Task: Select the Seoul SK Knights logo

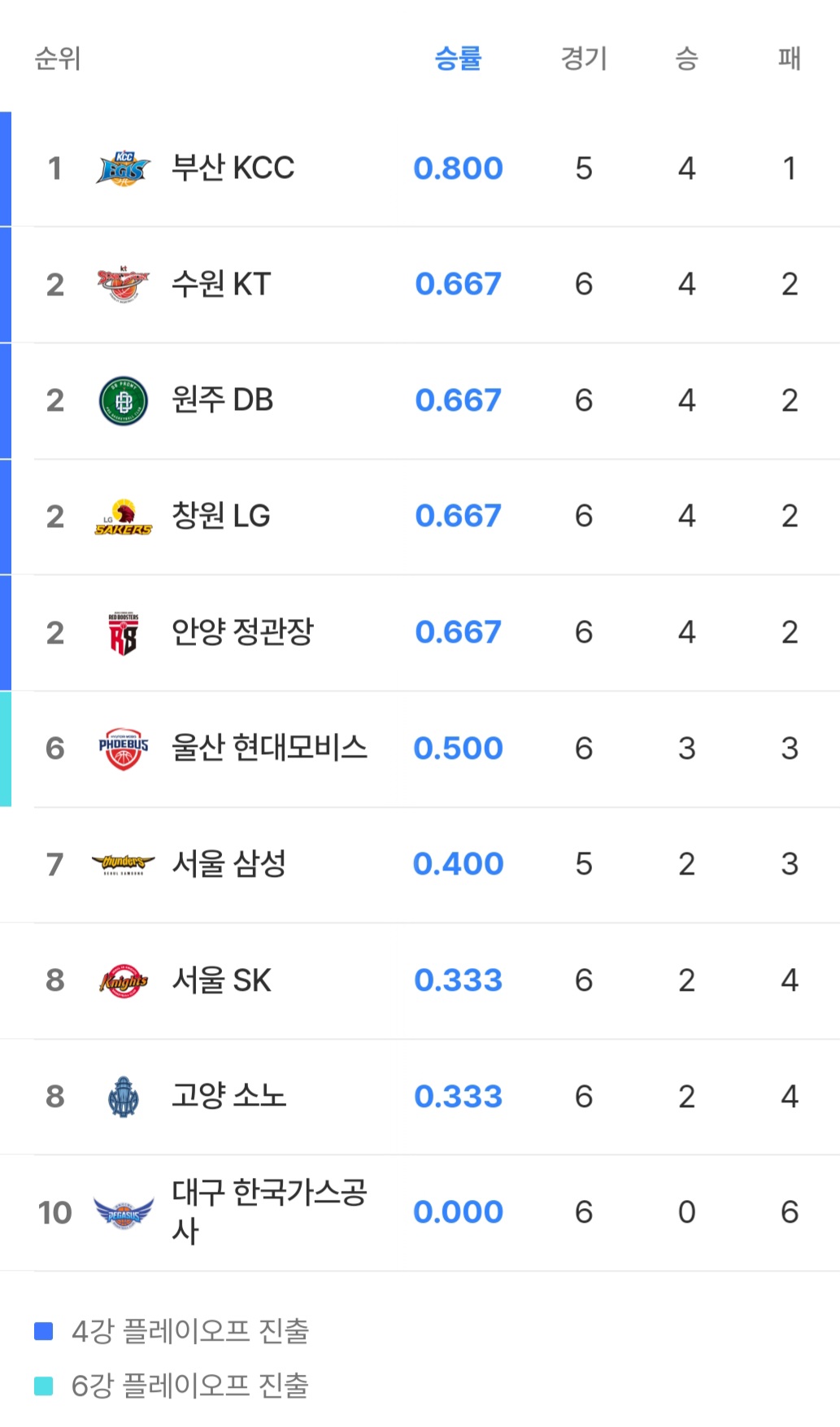Action: [x=123, y=980]
